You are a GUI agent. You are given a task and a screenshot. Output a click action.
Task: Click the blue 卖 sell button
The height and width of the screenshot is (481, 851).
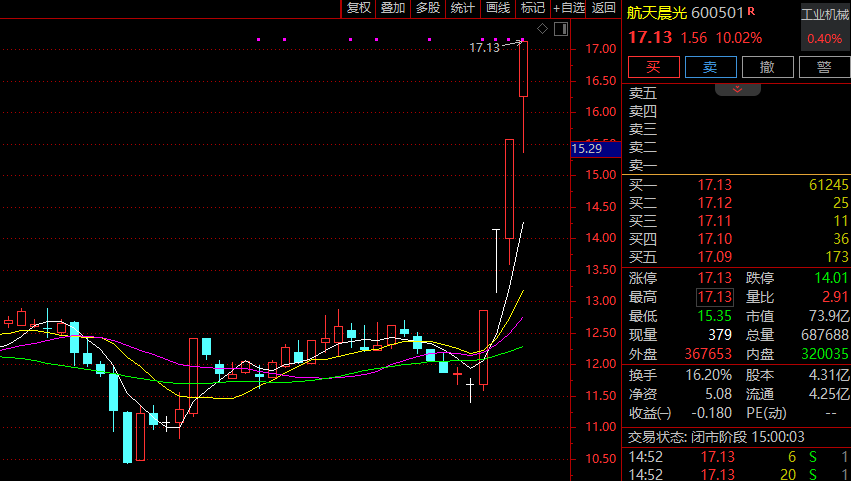click(710, 67)
